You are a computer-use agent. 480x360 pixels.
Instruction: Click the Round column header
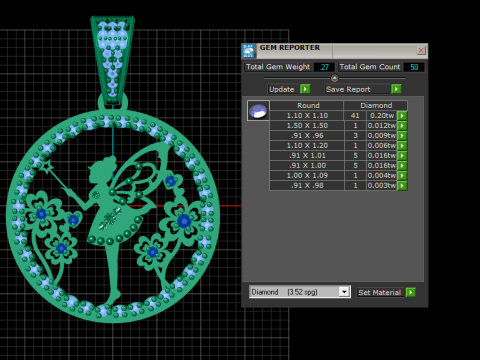(307, 105)
